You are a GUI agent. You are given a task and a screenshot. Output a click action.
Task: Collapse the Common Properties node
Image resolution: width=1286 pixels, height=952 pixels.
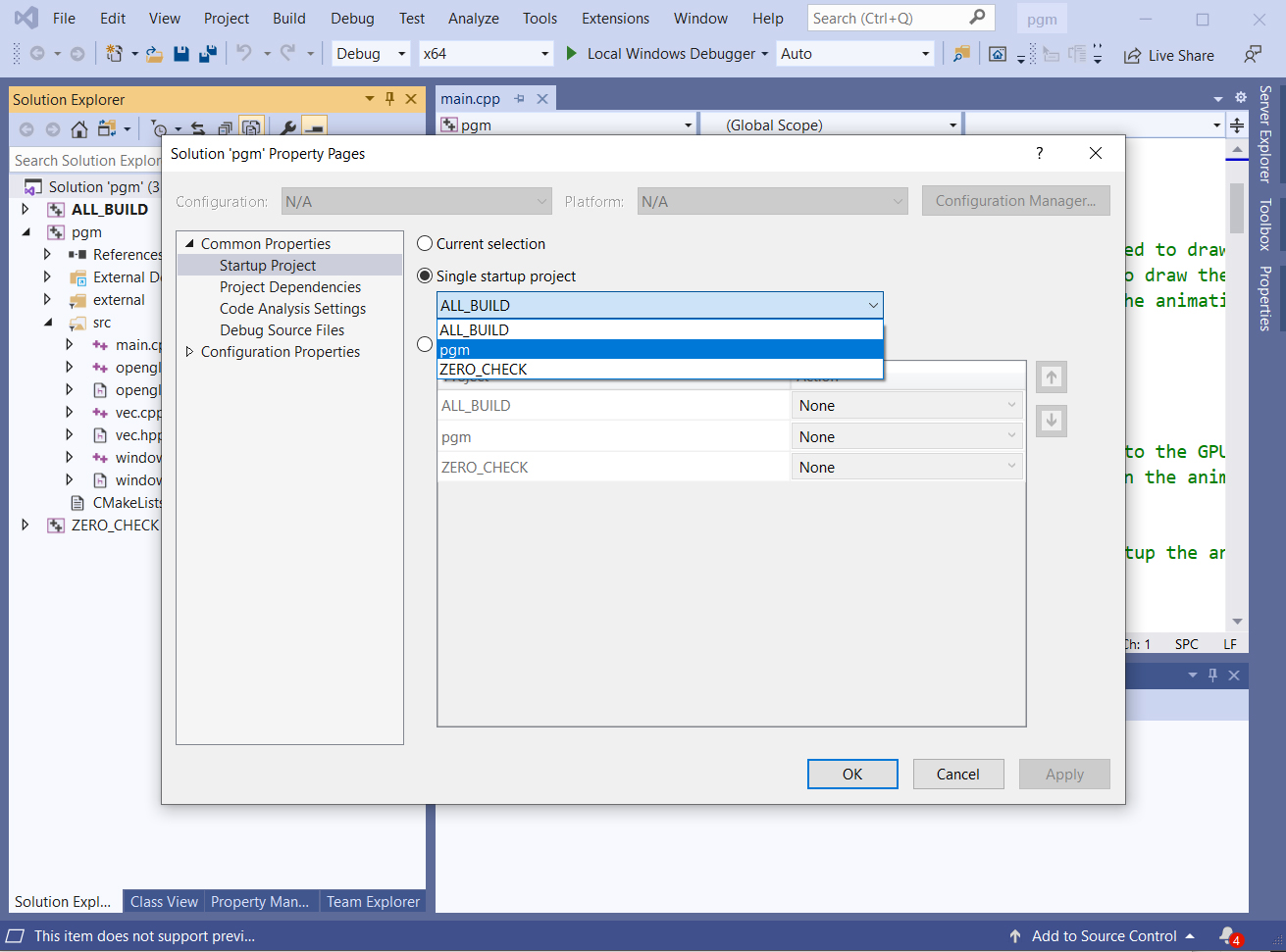tap(190, 244)
